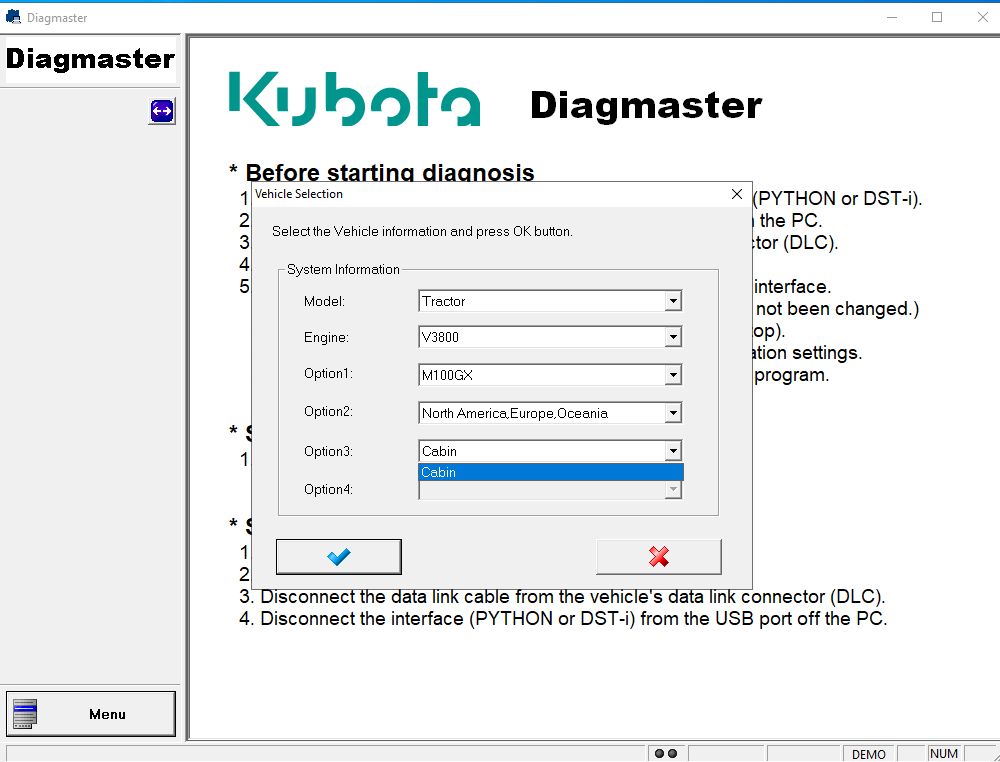Cancel with the red X button
This screenshot has width=1000, height=762.
659,557
